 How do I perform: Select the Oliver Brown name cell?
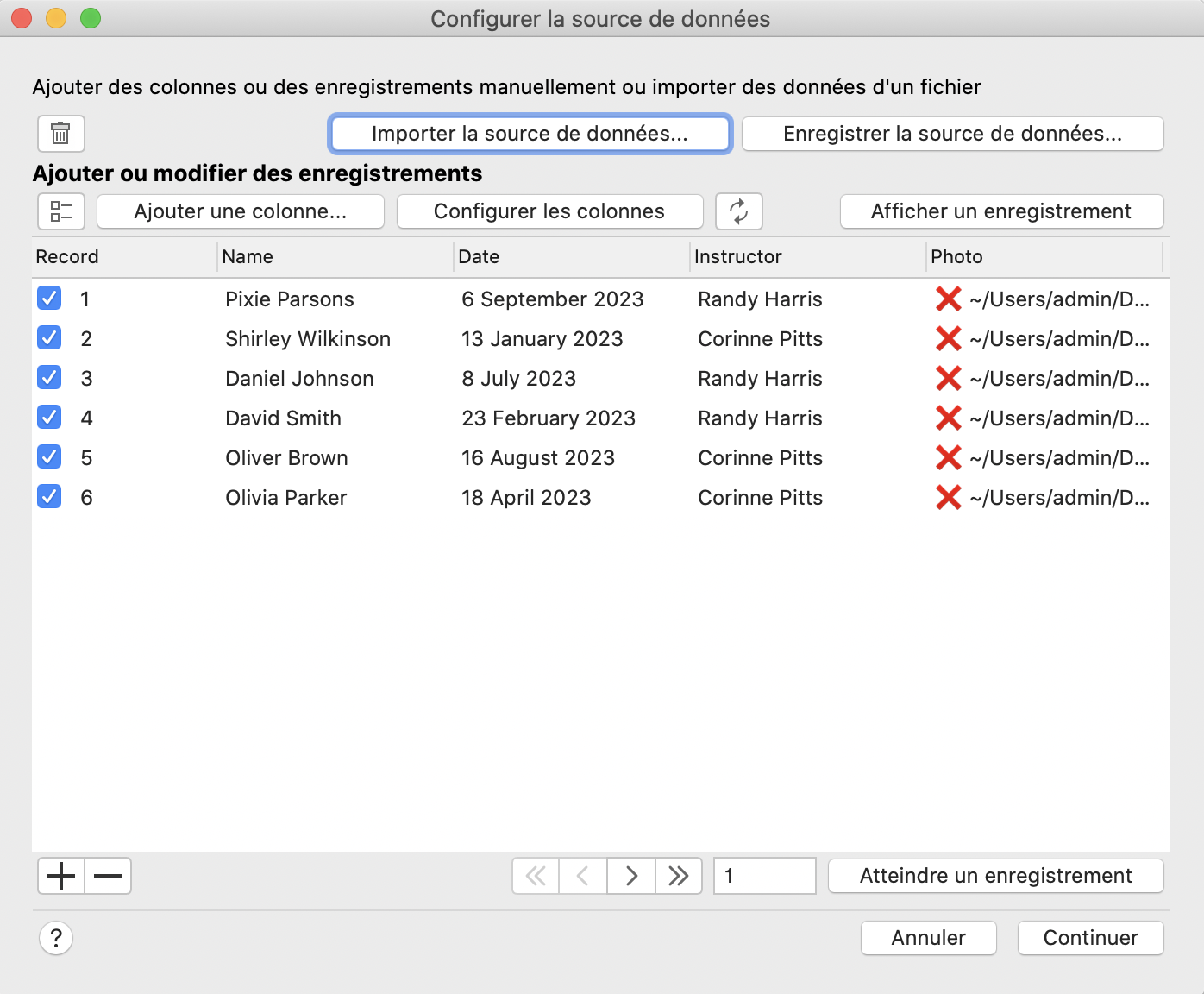click(x=287, y=458)
